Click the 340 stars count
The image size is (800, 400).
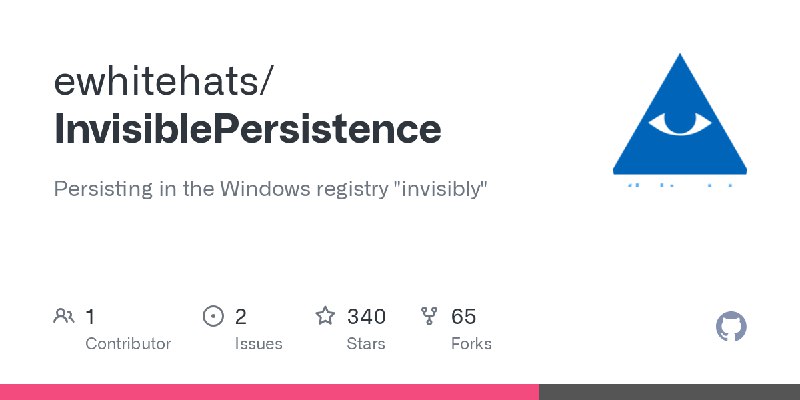[366, 317]
